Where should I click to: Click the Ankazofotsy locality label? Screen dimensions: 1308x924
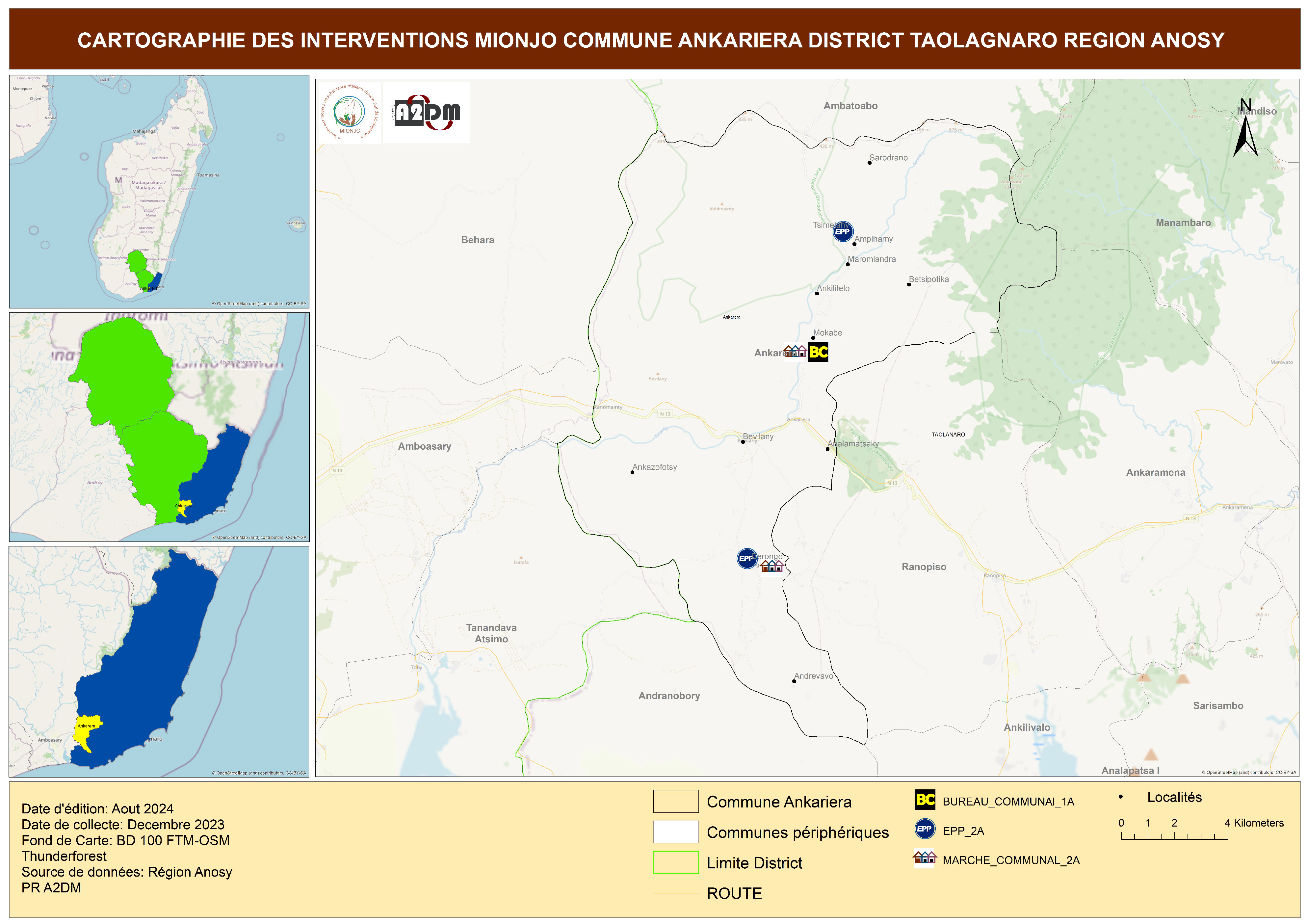click(655, 467)
